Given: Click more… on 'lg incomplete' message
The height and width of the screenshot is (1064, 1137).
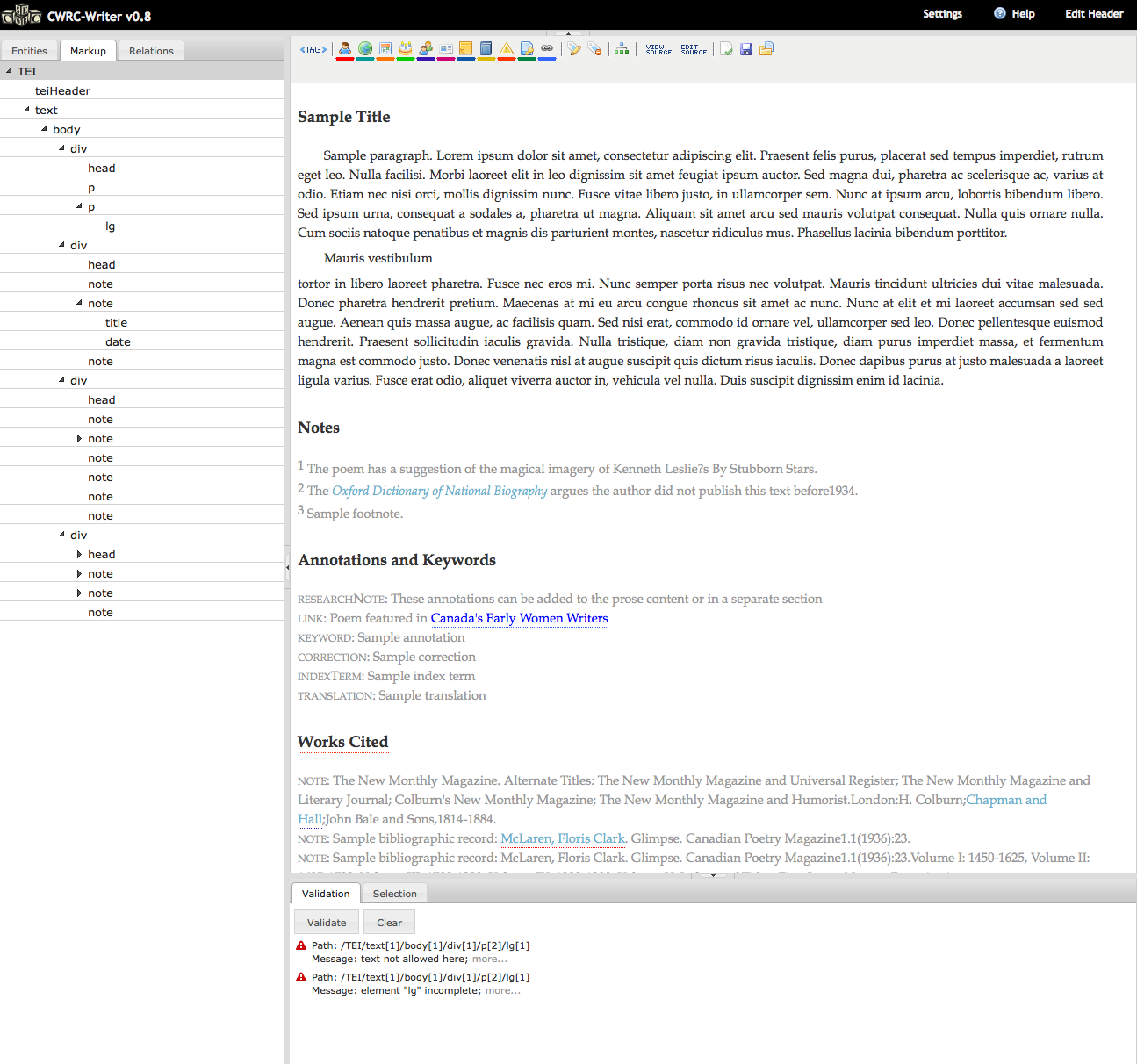Looking at the screenshot, I should pyautogui.click(x=502, y=990).
